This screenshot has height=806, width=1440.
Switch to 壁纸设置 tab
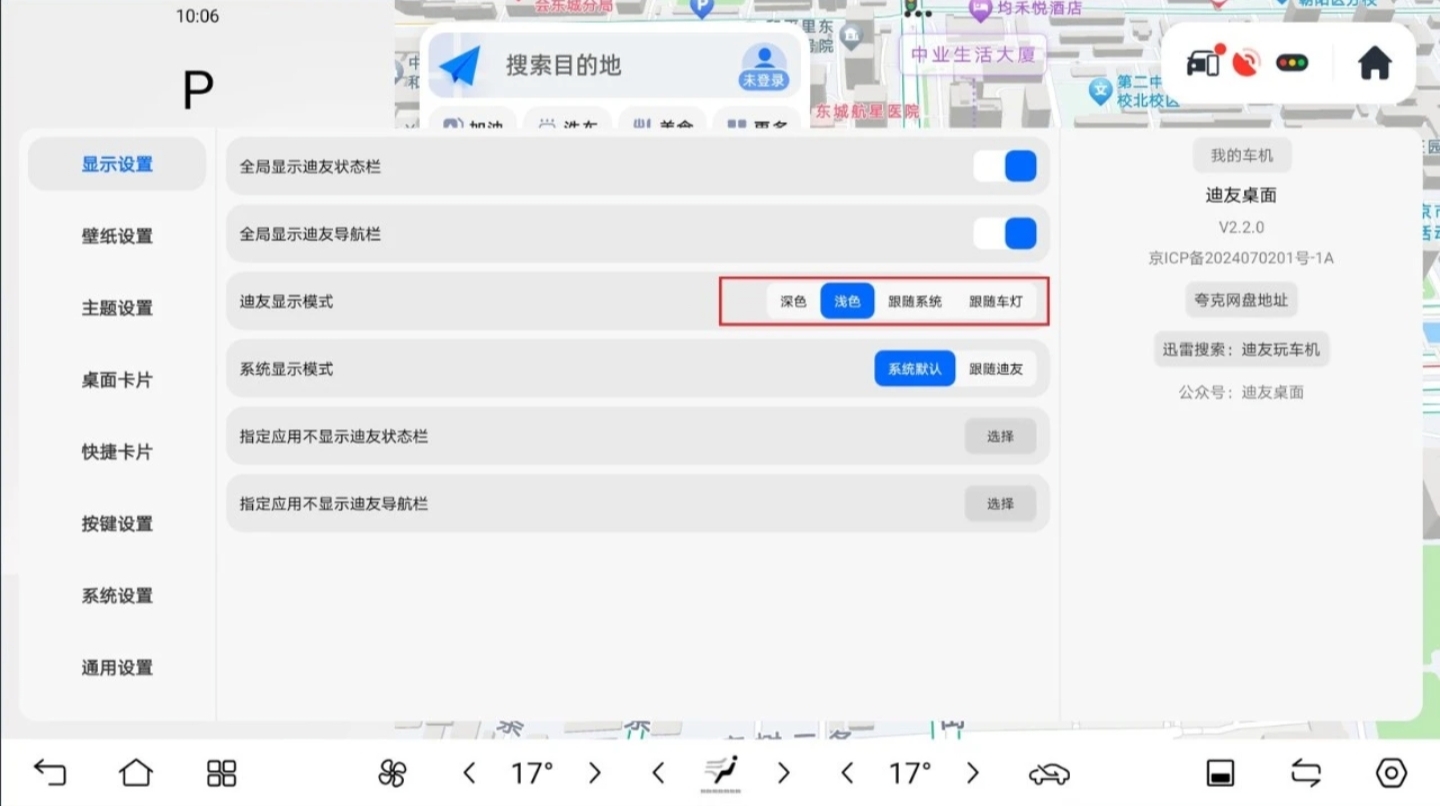click(117, 236)
